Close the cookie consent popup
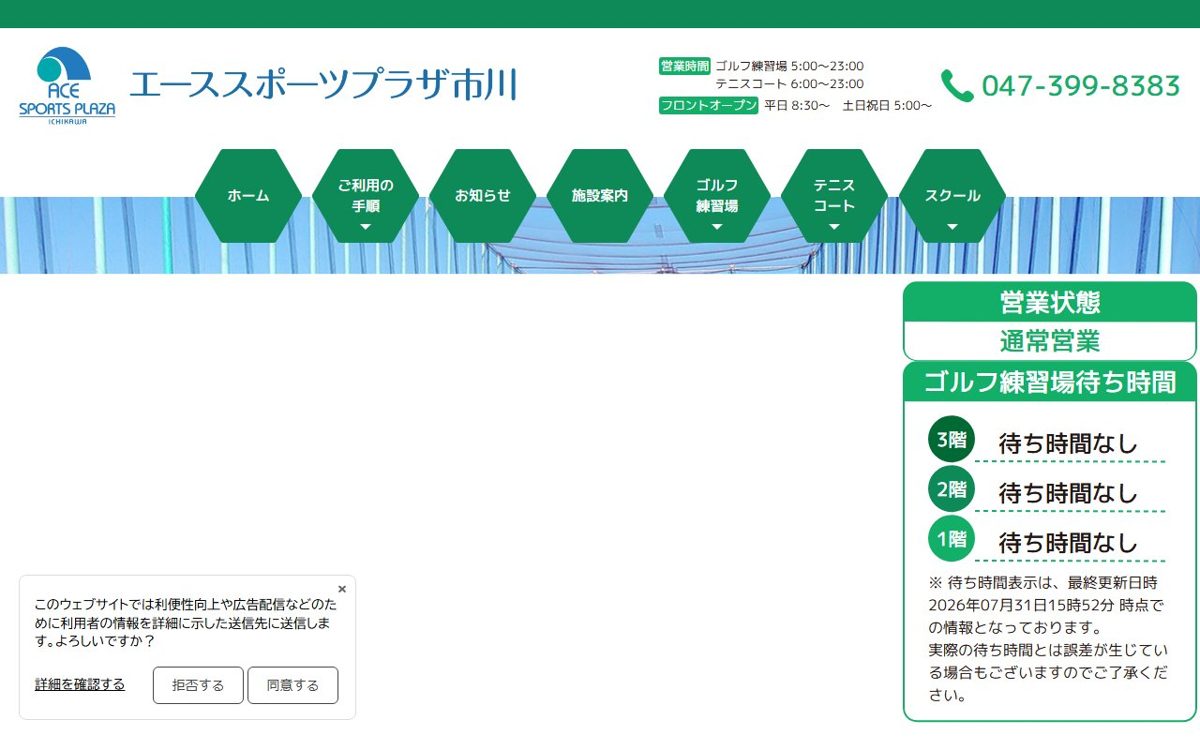 (x=342, y=589)
